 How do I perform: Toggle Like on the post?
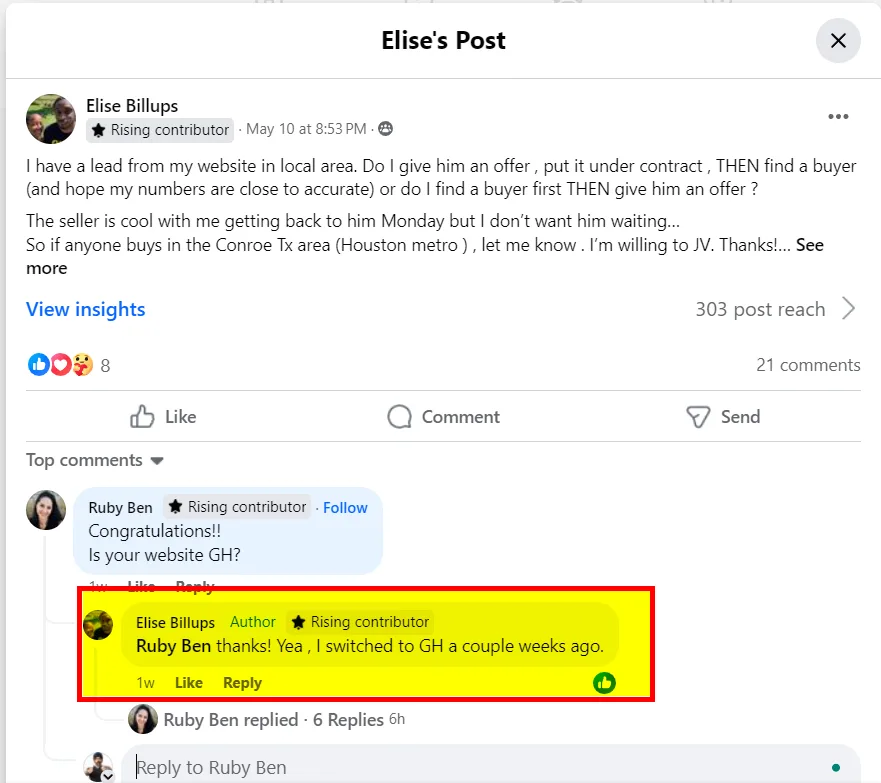(x=163, y=417)
